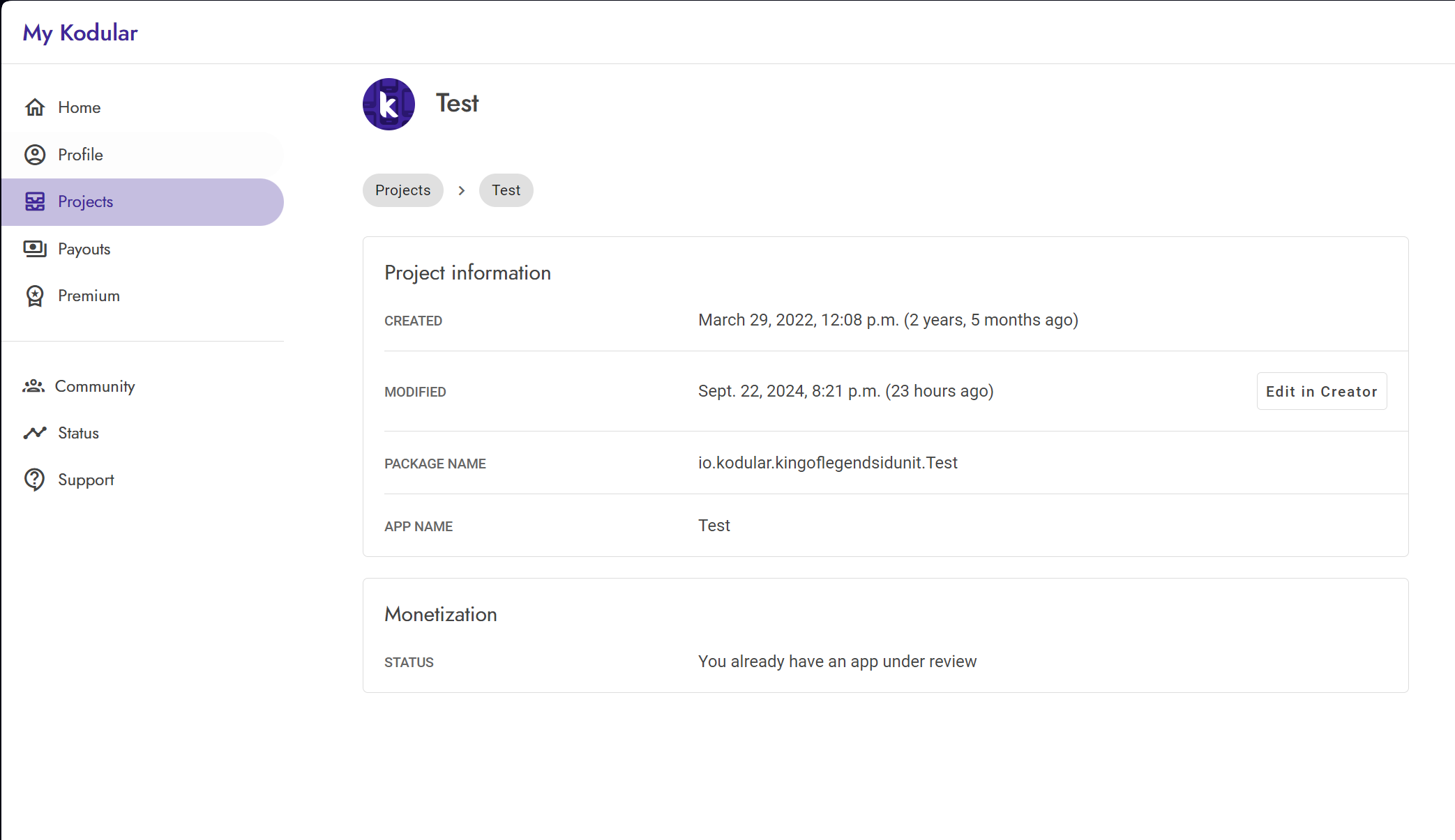1455x840 pixels.
Task: Click the Projects breadcrumb chip
Action: pyautogui.click(x=402, y=190)
